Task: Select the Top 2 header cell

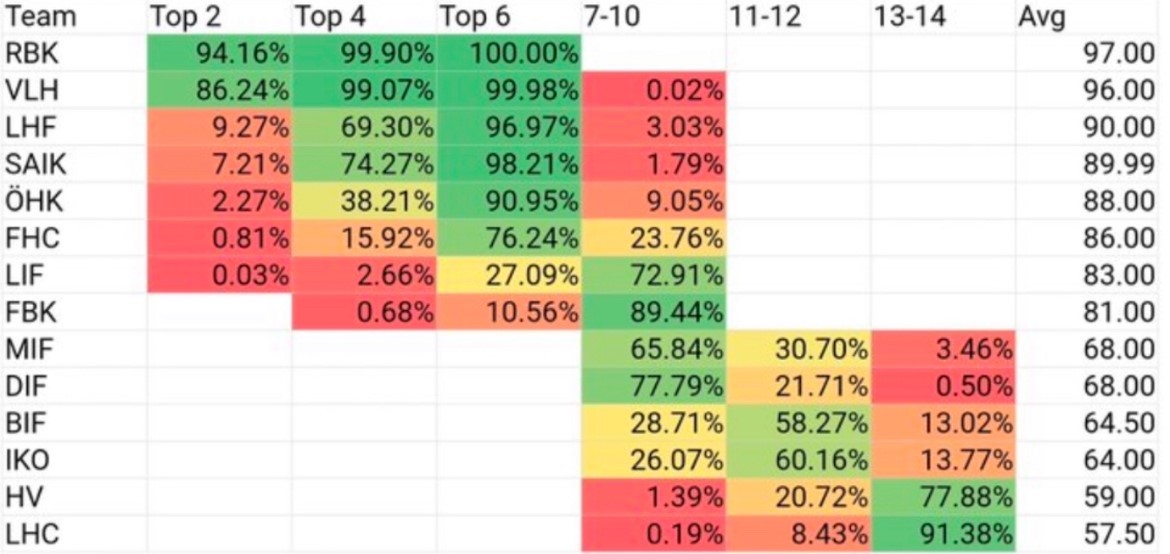Action: [219, 16]
